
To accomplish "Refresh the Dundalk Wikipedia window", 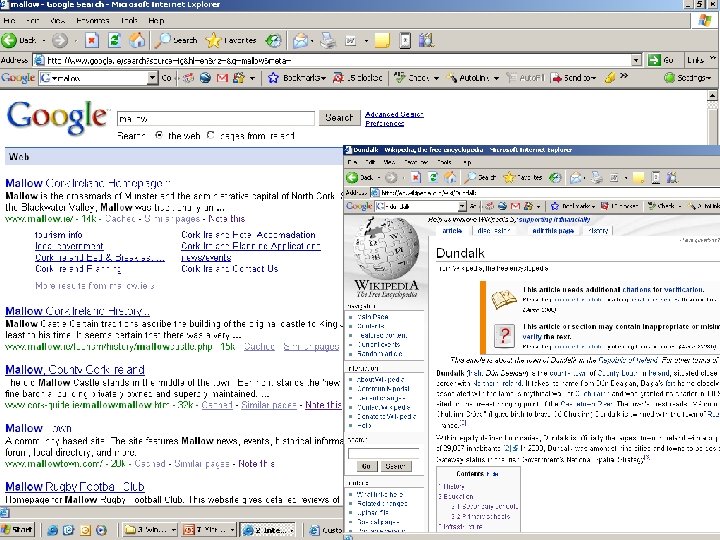I will (433, 177).
